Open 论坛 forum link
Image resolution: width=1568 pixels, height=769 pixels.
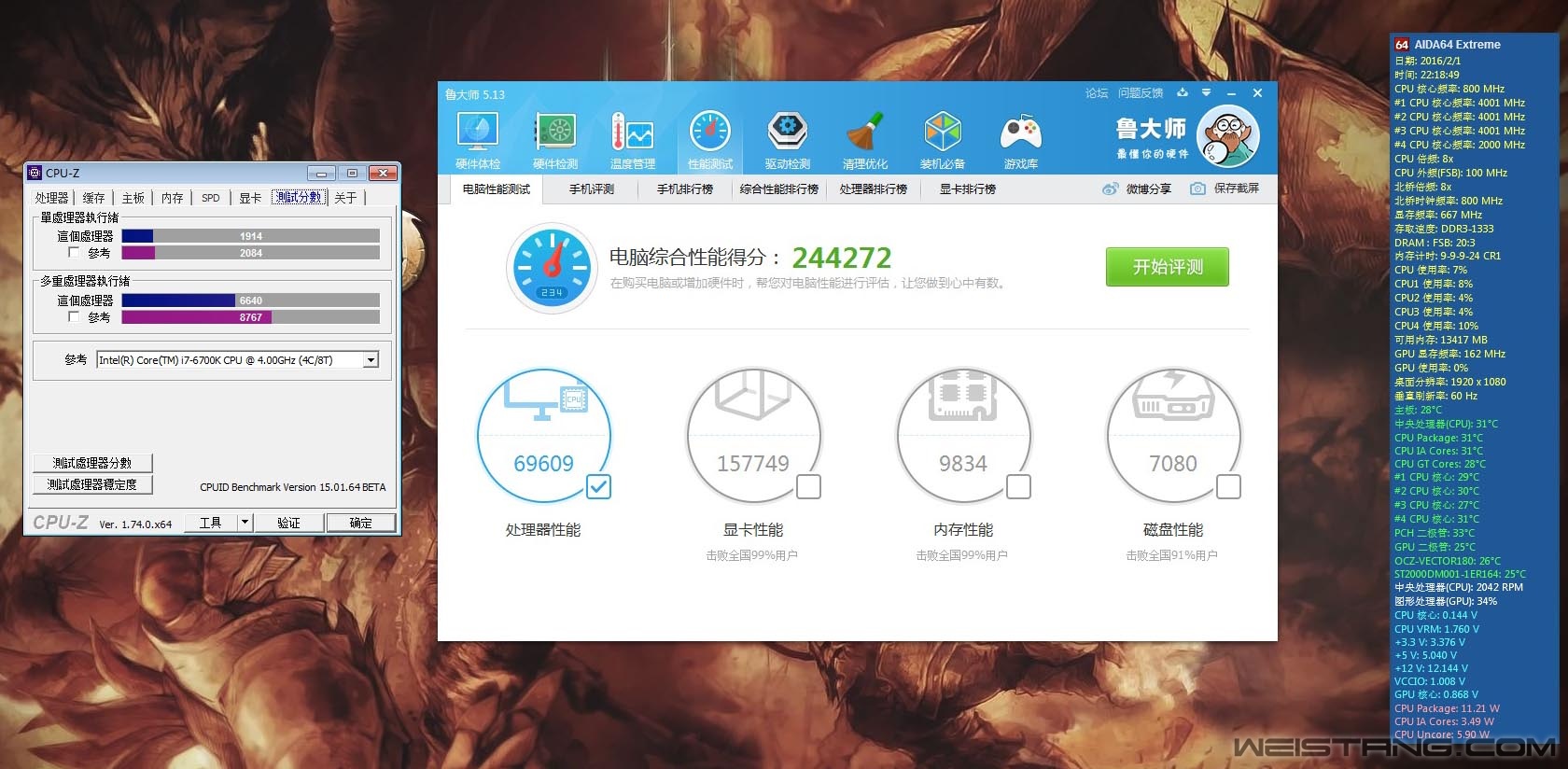tap(1097, 93)
